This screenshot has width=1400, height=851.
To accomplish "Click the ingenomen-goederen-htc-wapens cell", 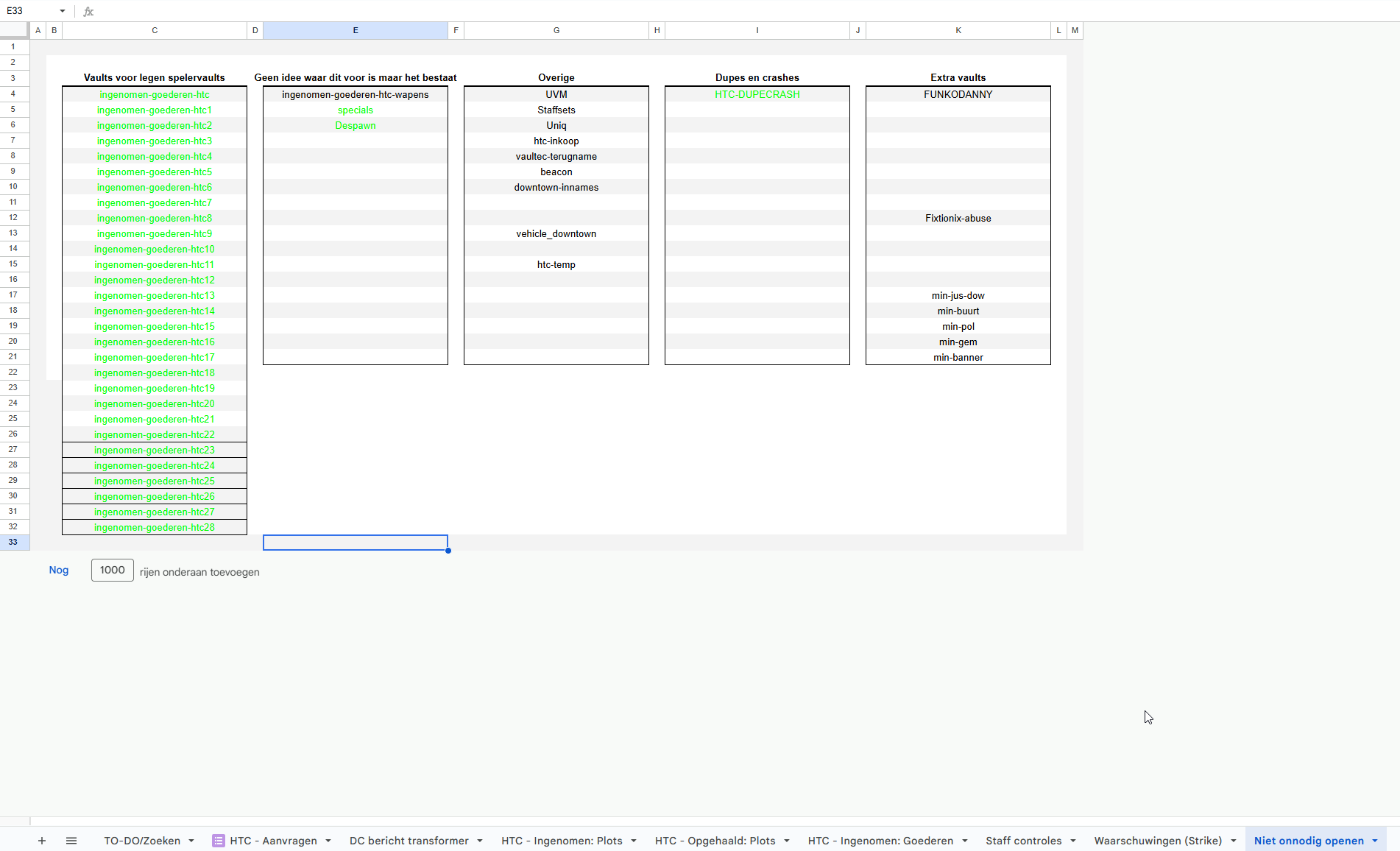I will click(355, 94).
